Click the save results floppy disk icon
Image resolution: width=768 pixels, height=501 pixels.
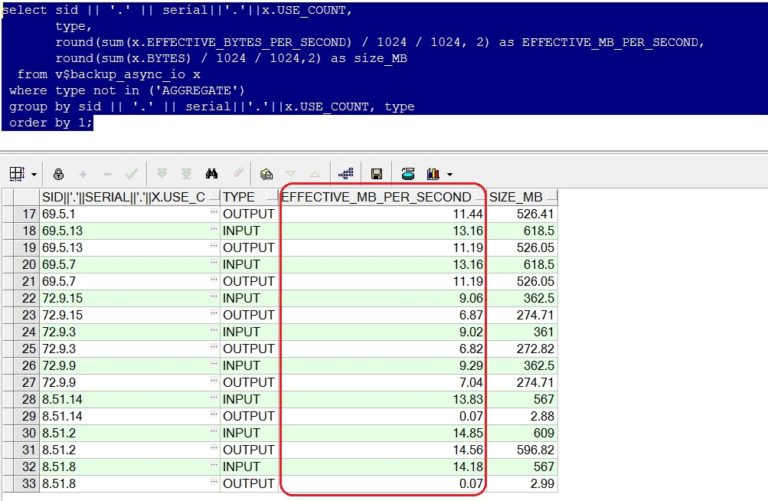[377, 174]
